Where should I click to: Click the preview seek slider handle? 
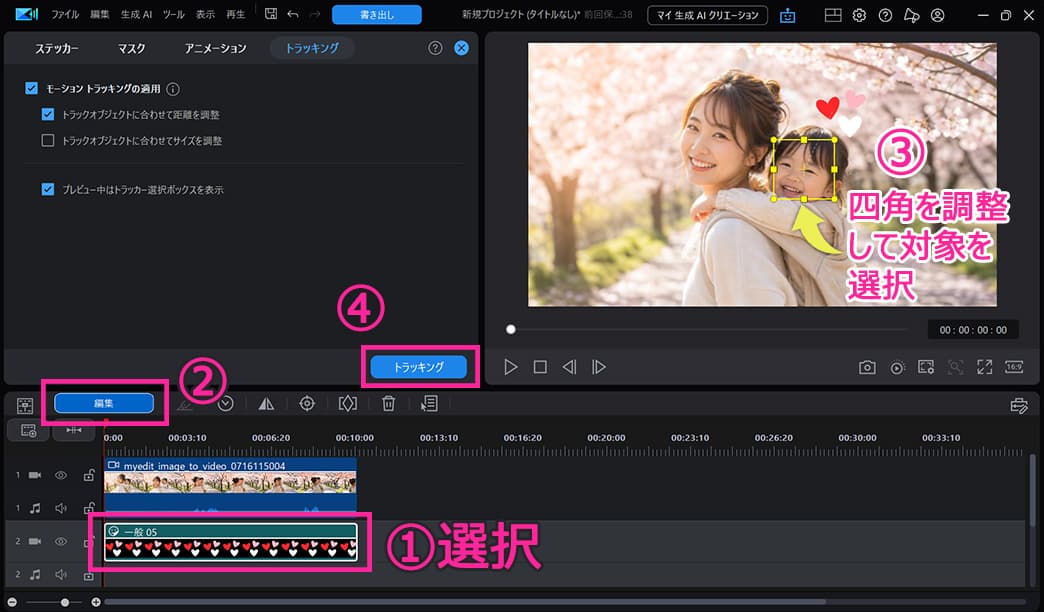[x=511, y=329]
